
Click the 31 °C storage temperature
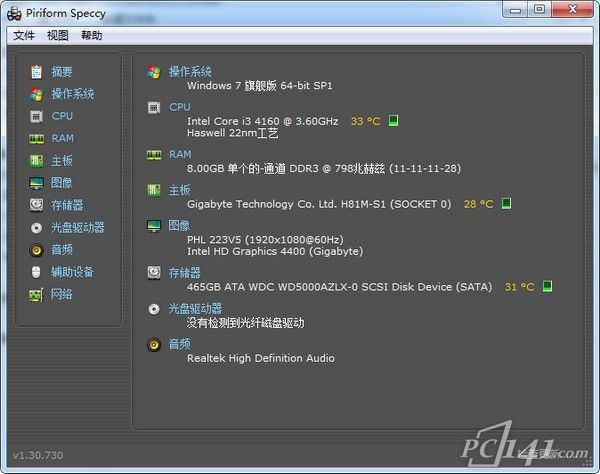tap(519, 287)
